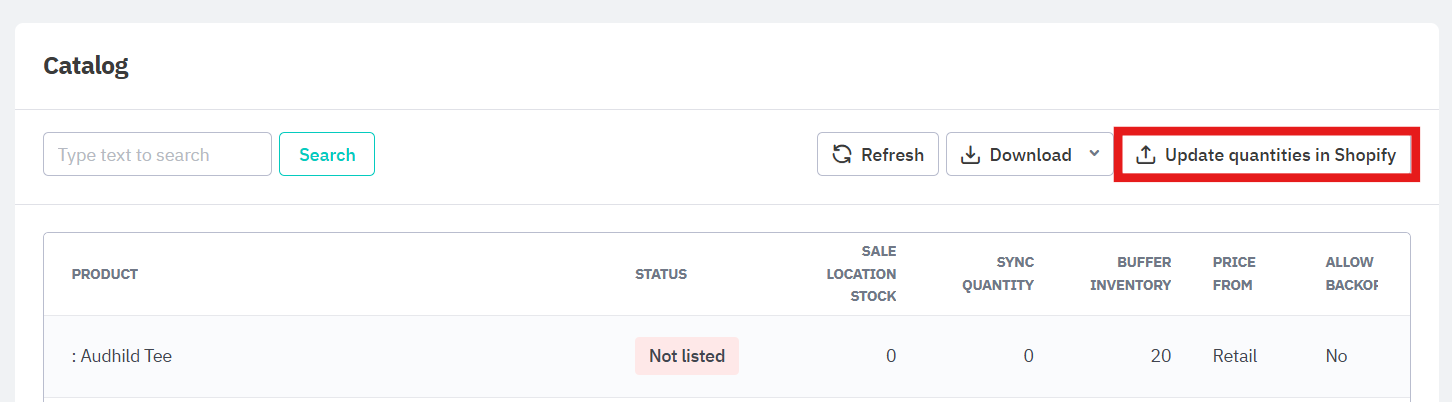
Task: Click the upload arrow icon for Shopify
Action: coord(1146,155)
